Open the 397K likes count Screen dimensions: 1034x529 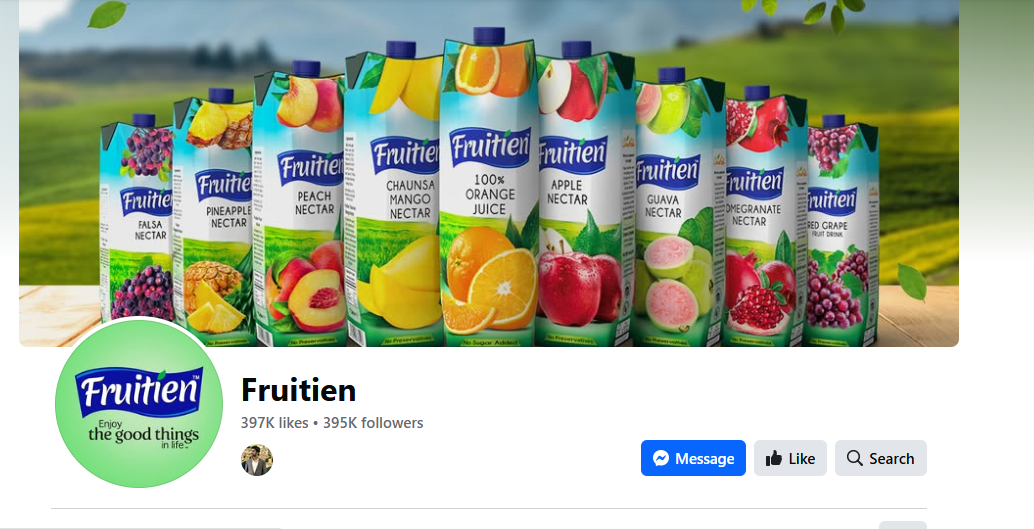point(274,423)
